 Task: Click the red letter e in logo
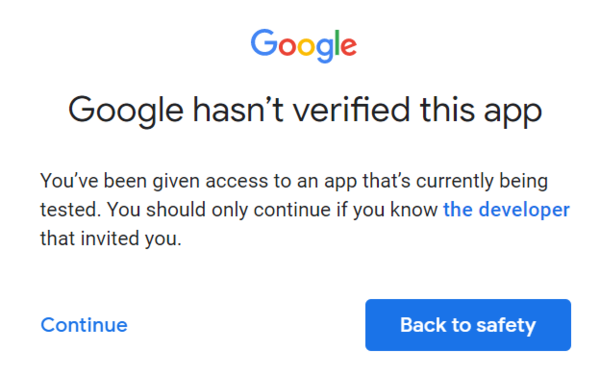(x=349, y=47)
